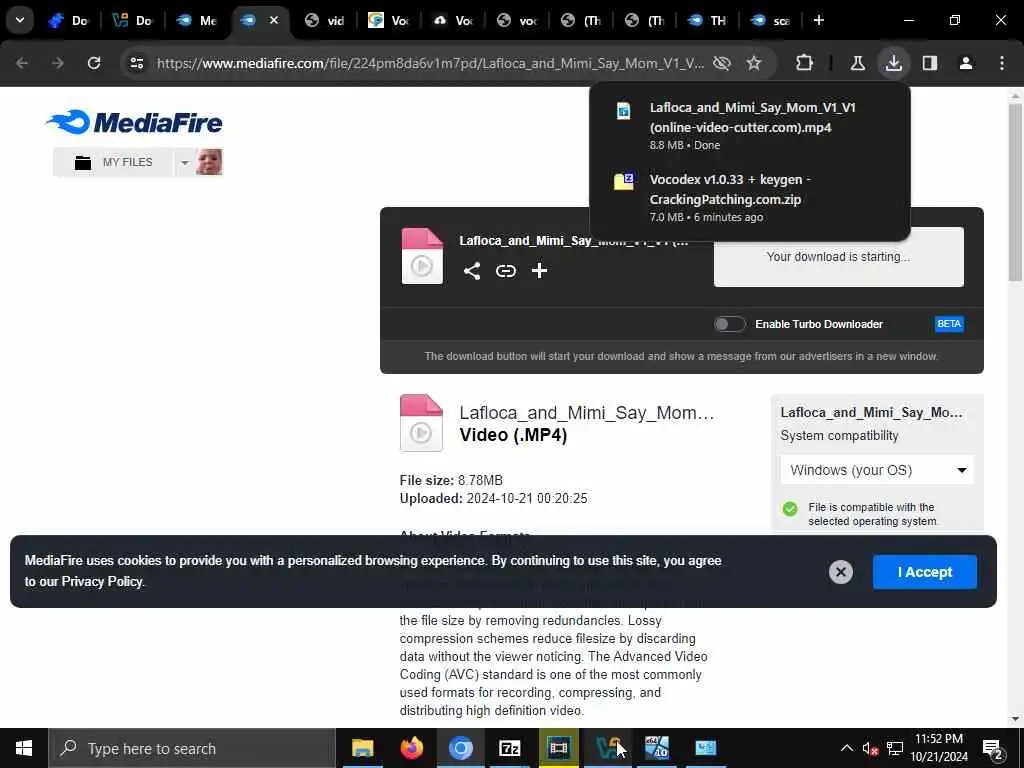The image size is (1024, 768).
Task: Bookmark this page with star icon
Action: pyautogui.click(x=754, y=63)
